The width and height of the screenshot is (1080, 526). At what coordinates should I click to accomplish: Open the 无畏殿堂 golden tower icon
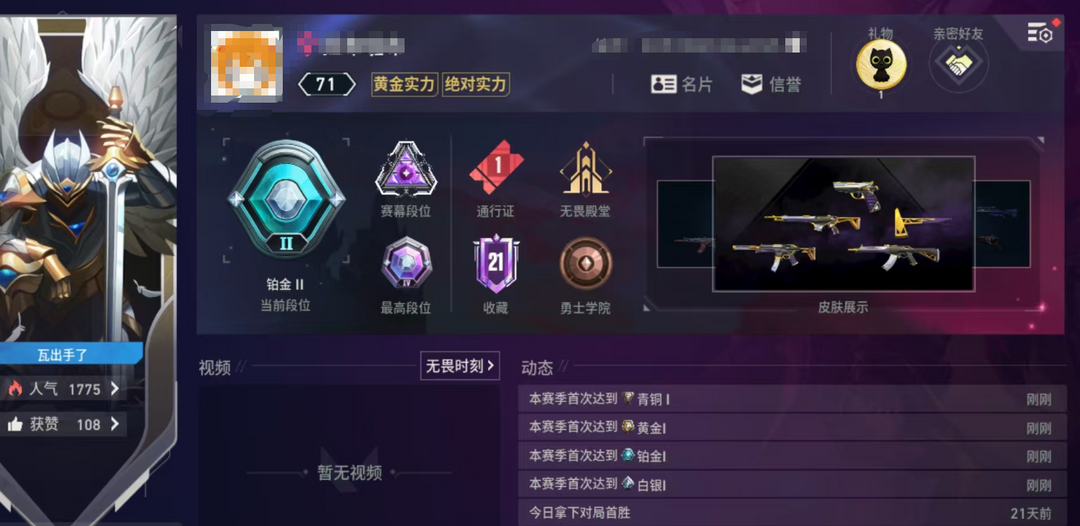pyautogui.click(x=585, y=168)
